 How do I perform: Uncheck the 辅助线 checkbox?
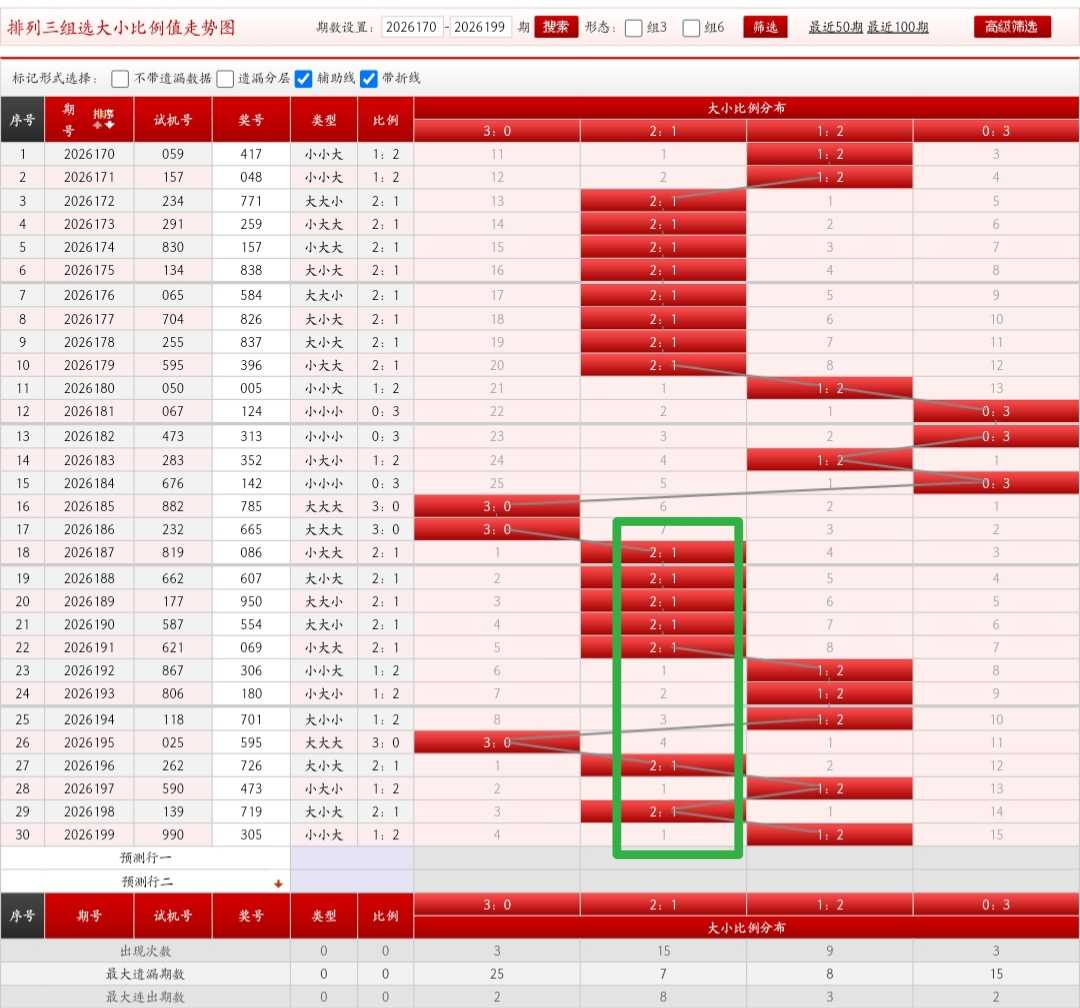click(x=303, y=79)
